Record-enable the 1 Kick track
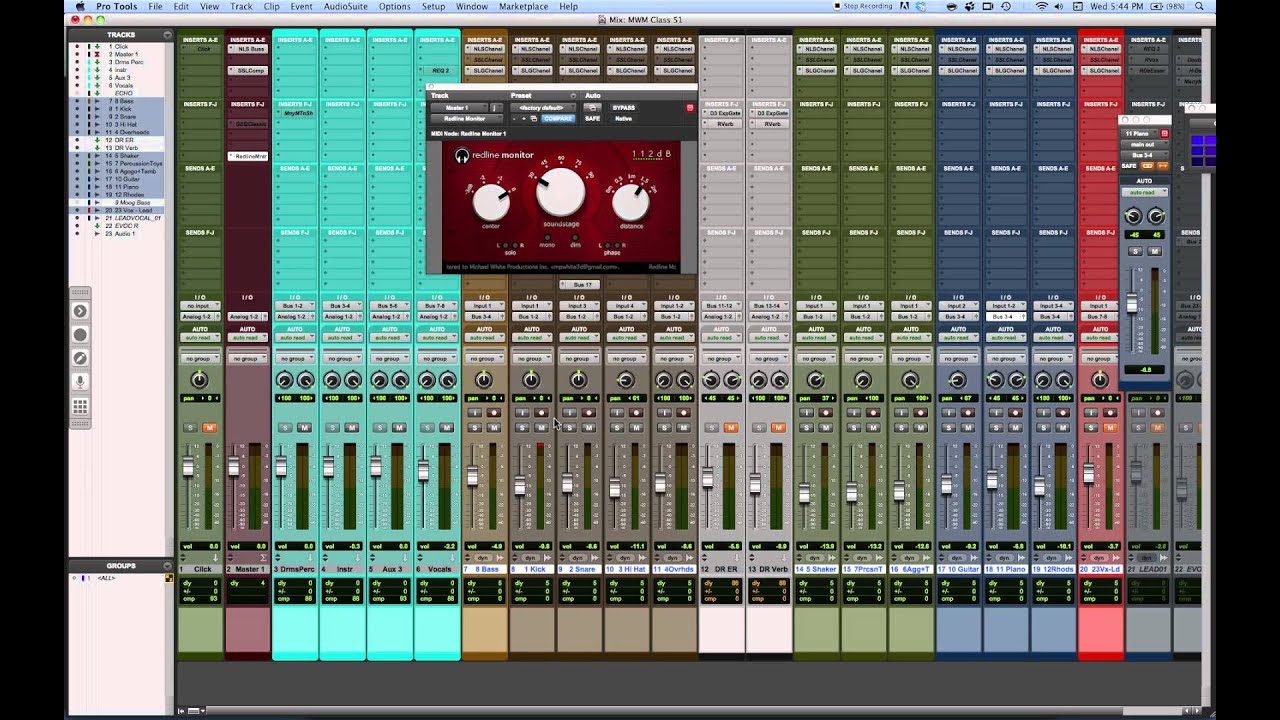Screen dimensions: 1280x720 tap(541, 413)
